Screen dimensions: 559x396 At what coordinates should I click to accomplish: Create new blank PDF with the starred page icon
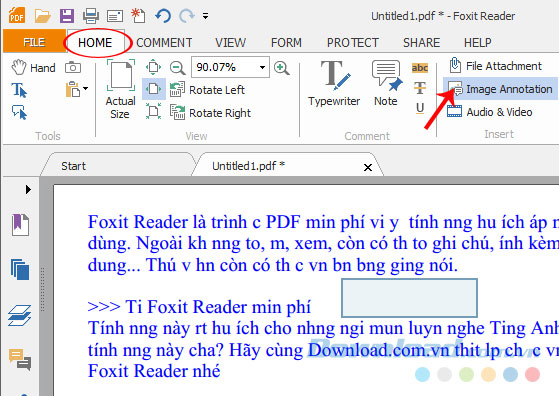pos(138,16)
